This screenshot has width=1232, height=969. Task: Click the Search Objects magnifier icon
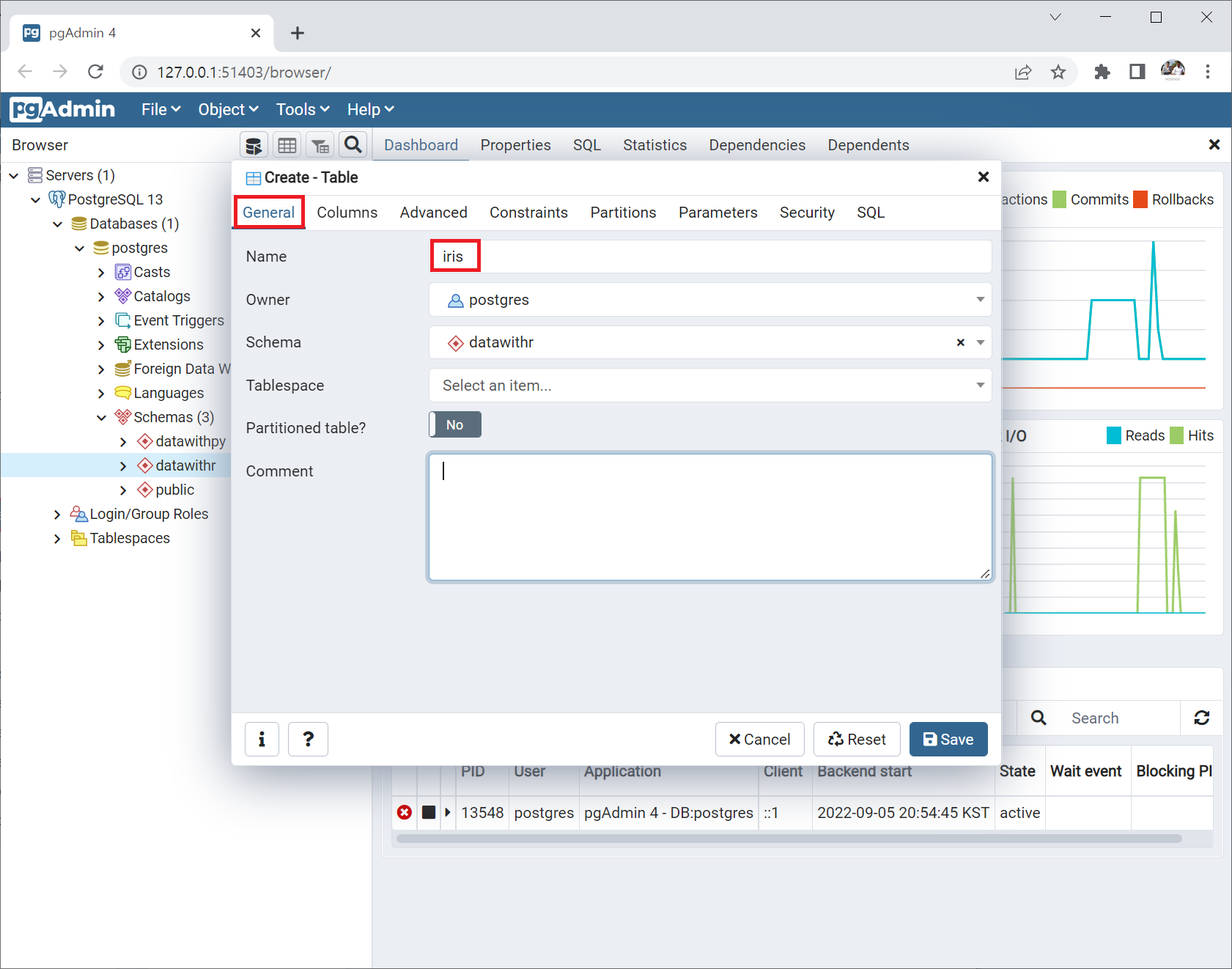[x=353, y=145]
